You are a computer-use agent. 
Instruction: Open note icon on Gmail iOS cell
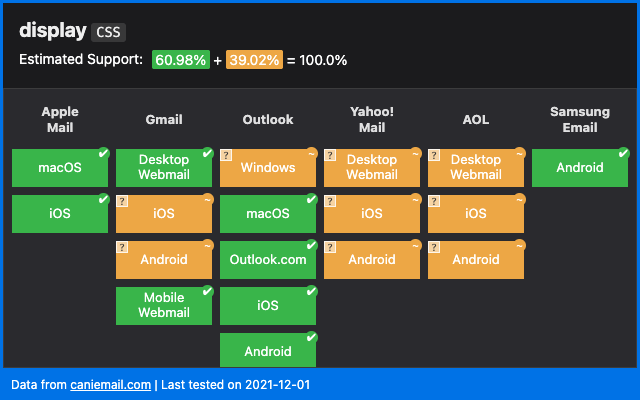pos(122,201)
